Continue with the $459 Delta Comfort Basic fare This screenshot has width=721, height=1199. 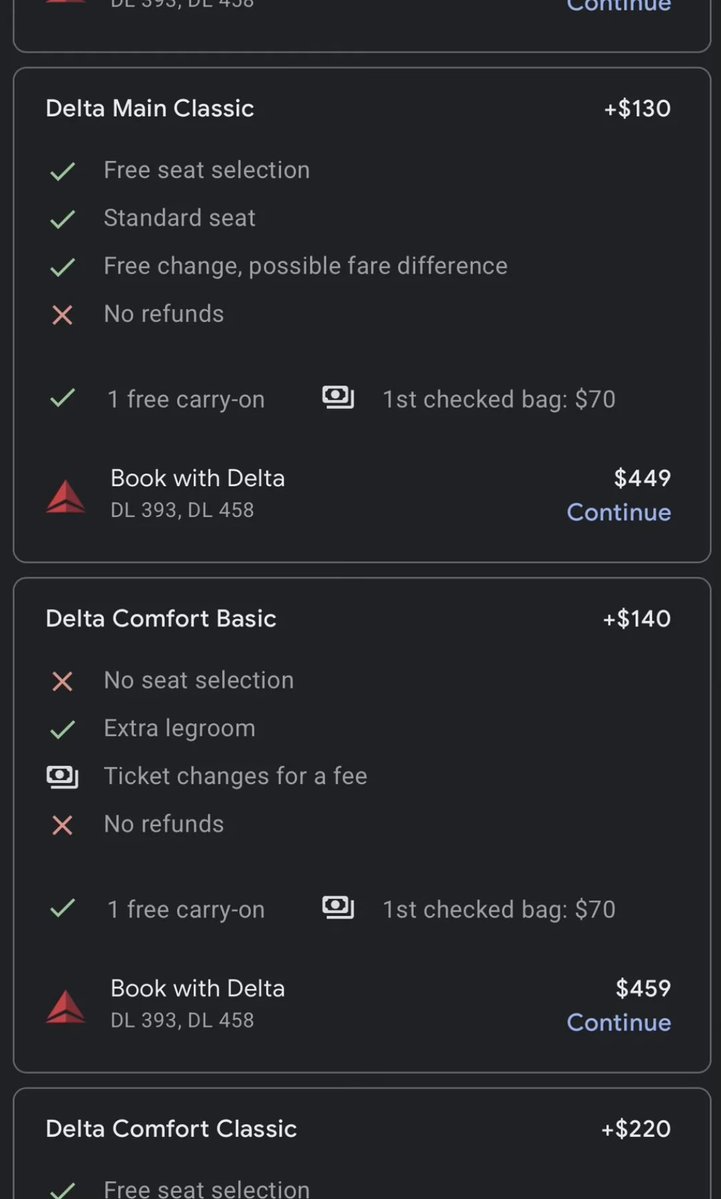(619, 1022)
